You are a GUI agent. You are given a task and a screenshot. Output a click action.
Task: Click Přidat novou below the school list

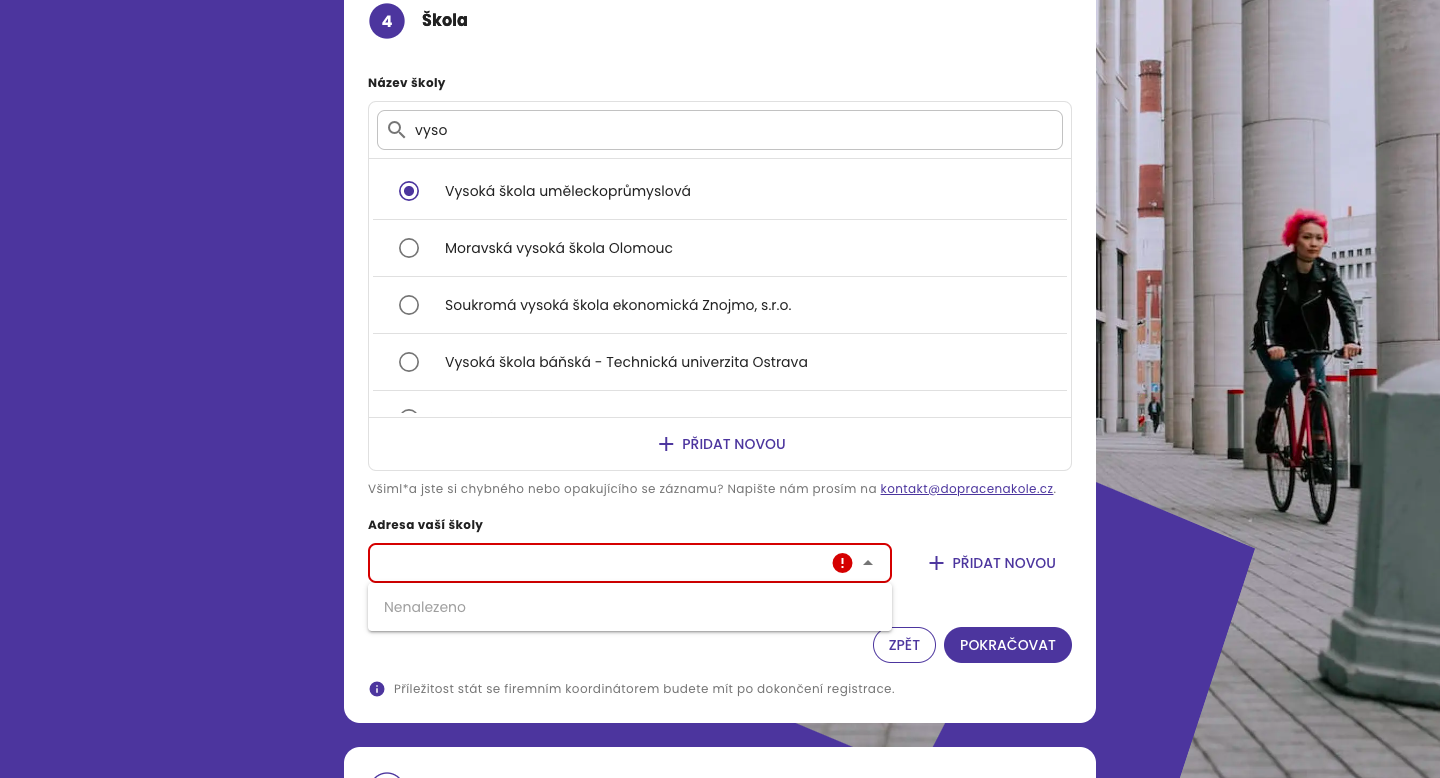click(733, 444)
